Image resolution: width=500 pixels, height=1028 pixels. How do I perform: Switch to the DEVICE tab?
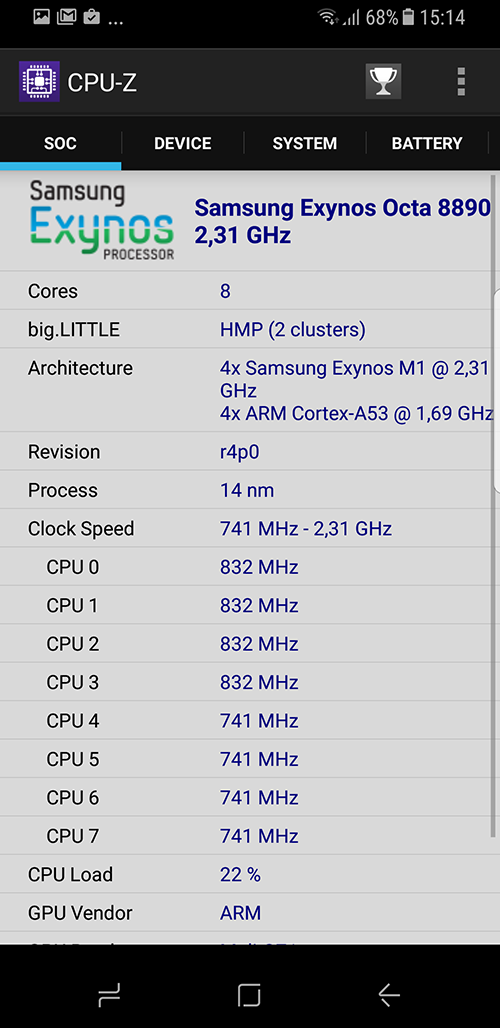tap(183, 144)
